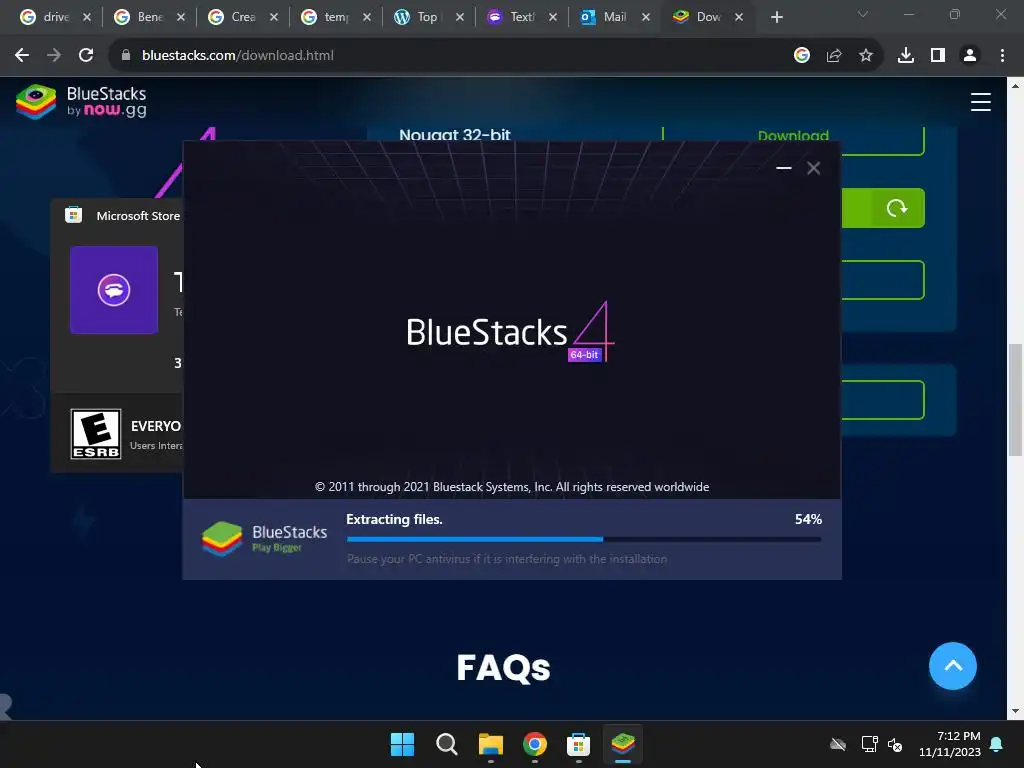Share this page using the share icon
This screenshot has height=768, width=1024.
tap(833, 56)
